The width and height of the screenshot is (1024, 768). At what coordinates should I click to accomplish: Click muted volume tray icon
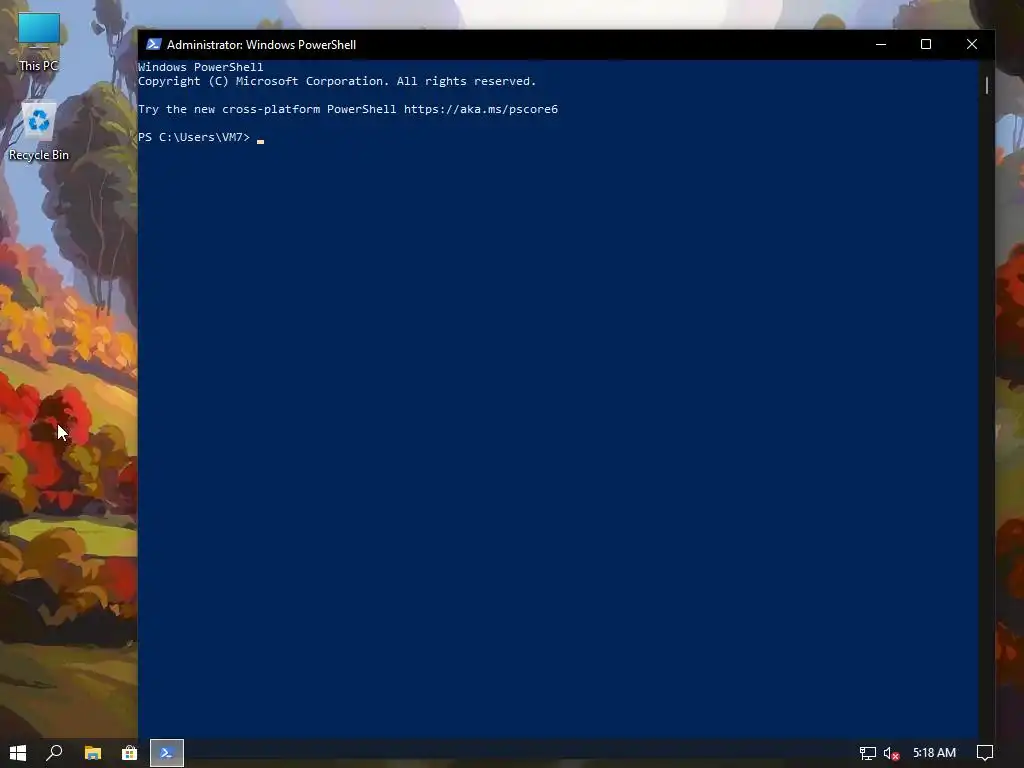(x=891, y=753)
